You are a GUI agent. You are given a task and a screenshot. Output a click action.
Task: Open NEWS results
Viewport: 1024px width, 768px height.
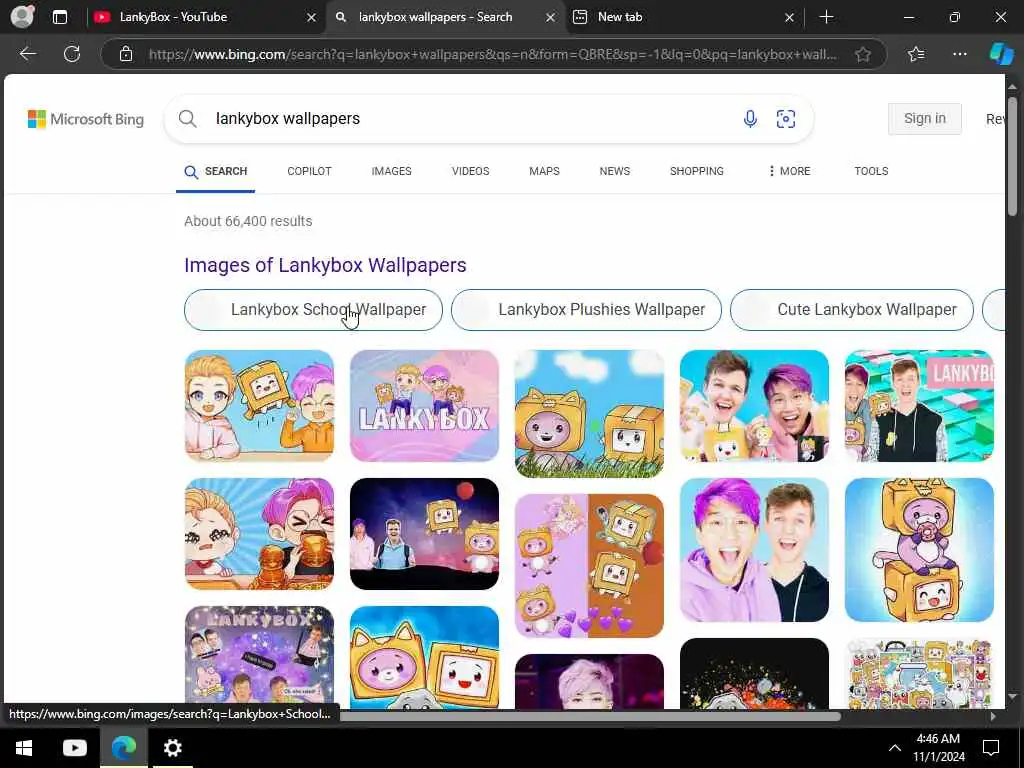click(615, 171)
